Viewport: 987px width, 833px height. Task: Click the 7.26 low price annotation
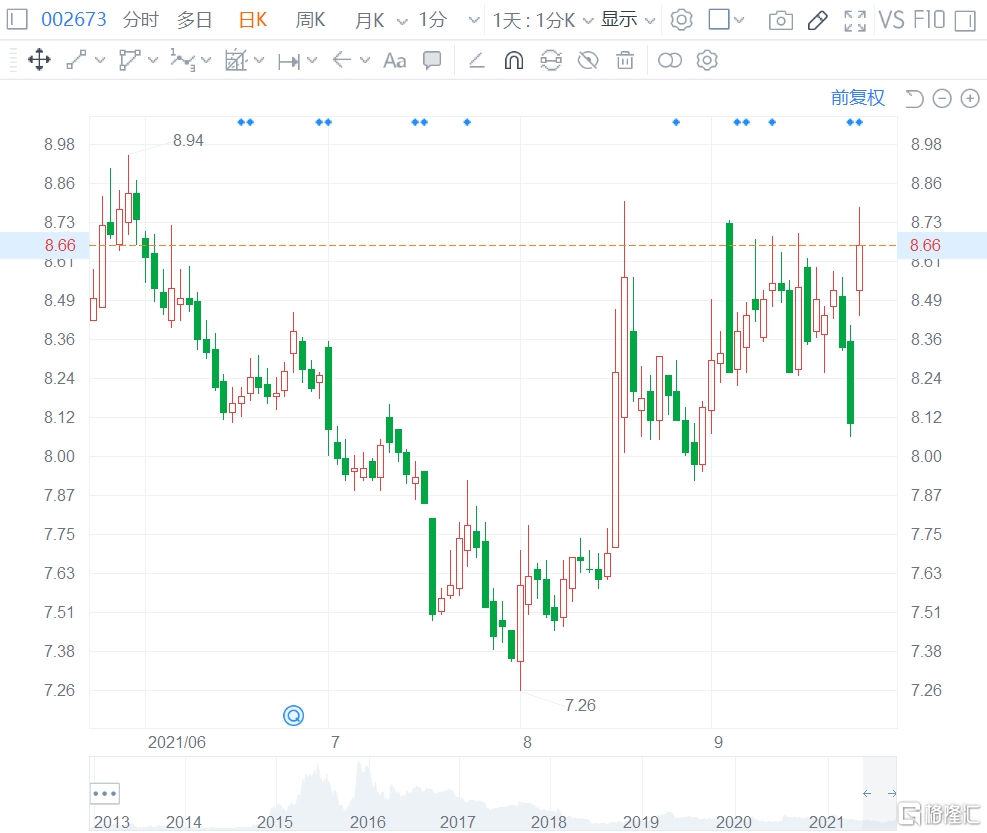tap(580, 705)
